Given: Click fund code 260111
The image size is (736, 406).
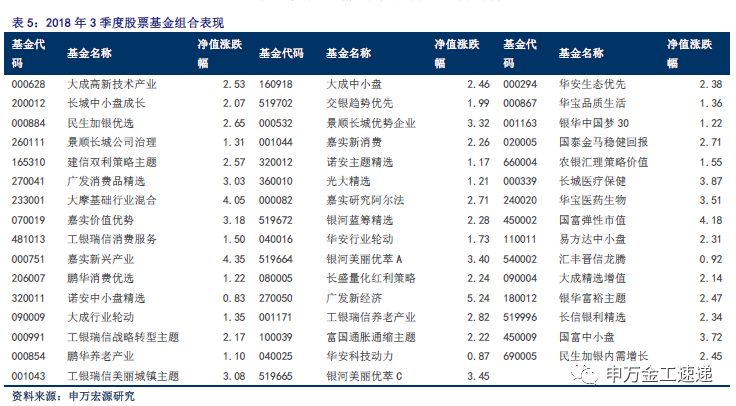Looking at the screenshot, I should tap(28, 142).
